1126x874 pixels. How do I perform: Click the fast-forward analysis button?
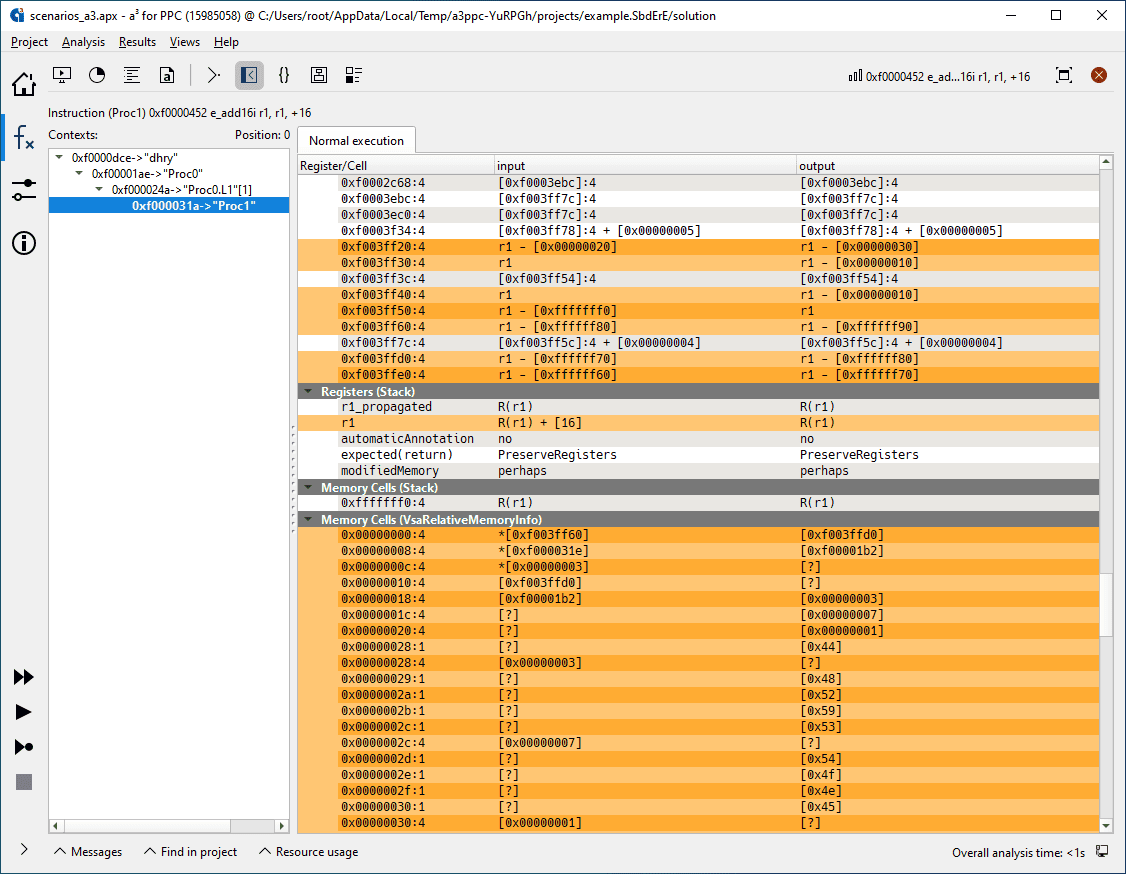point(24,677)
